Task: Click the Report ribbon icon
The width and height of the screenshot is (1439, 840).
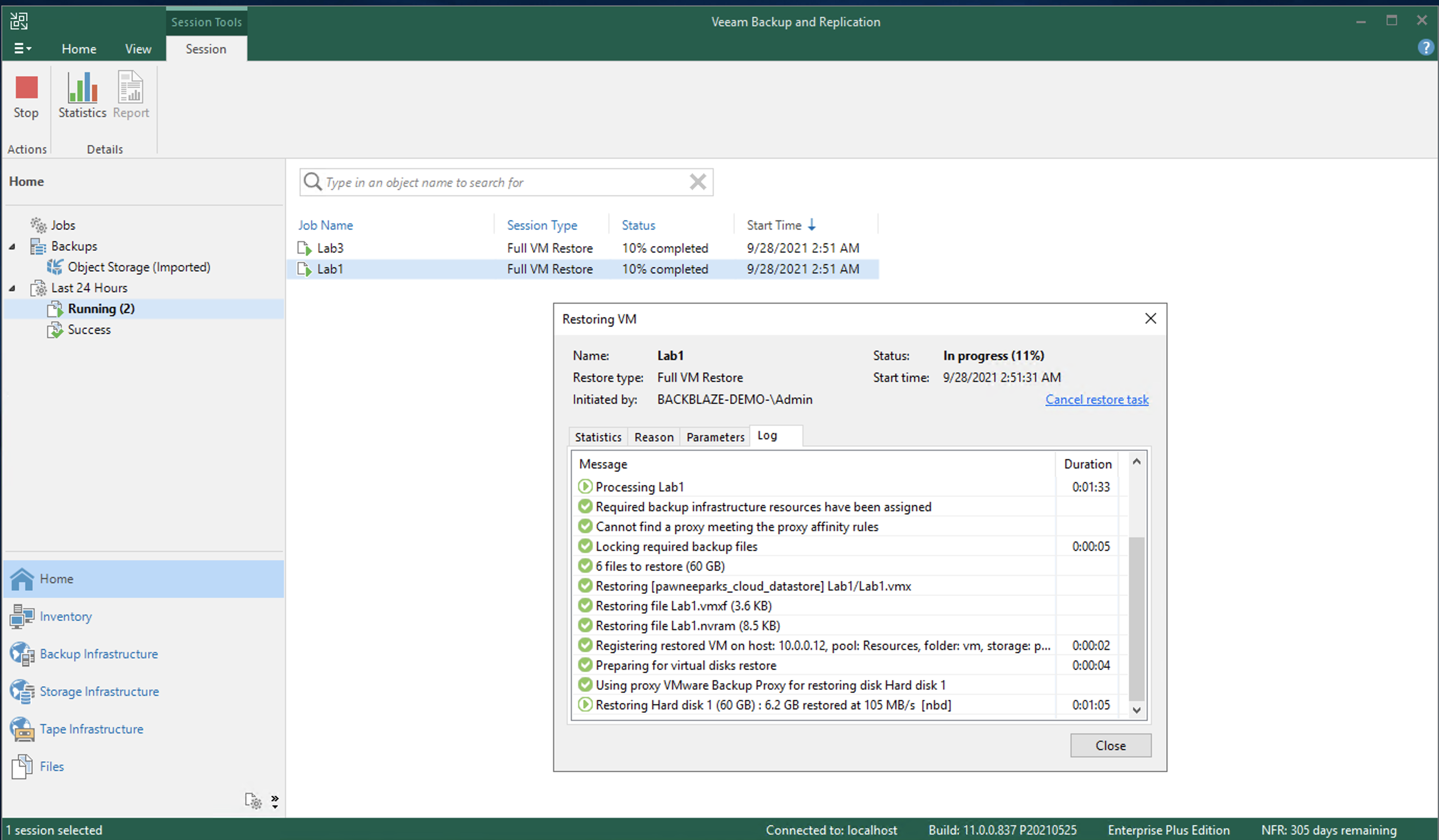Action: coord(131,95)
